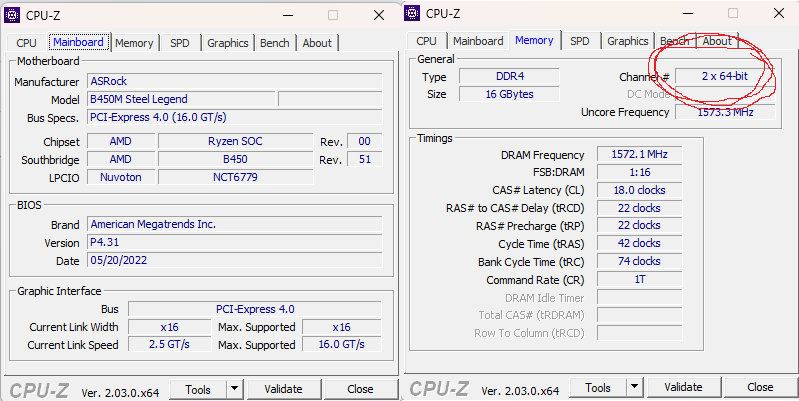Close the right CPU-Z window with X
799x401 pixels.
click(779, 13)
